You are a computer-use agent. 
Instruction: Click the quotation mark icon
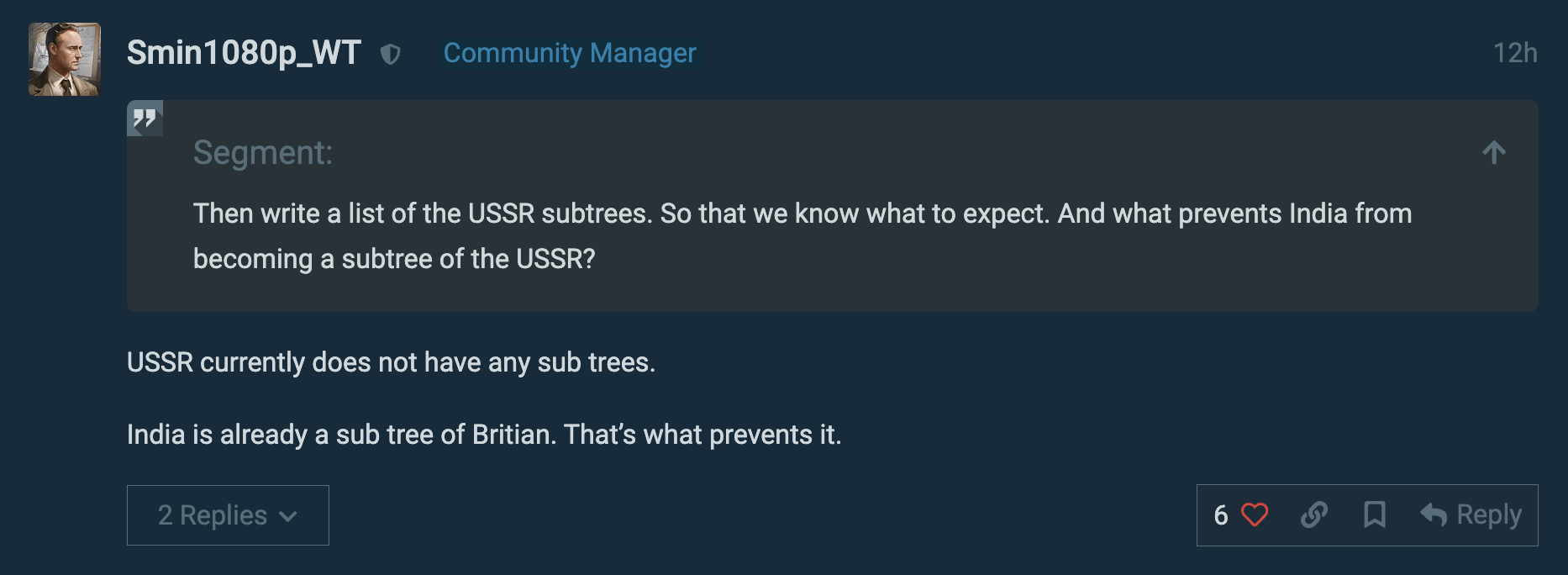pos(145,119)
